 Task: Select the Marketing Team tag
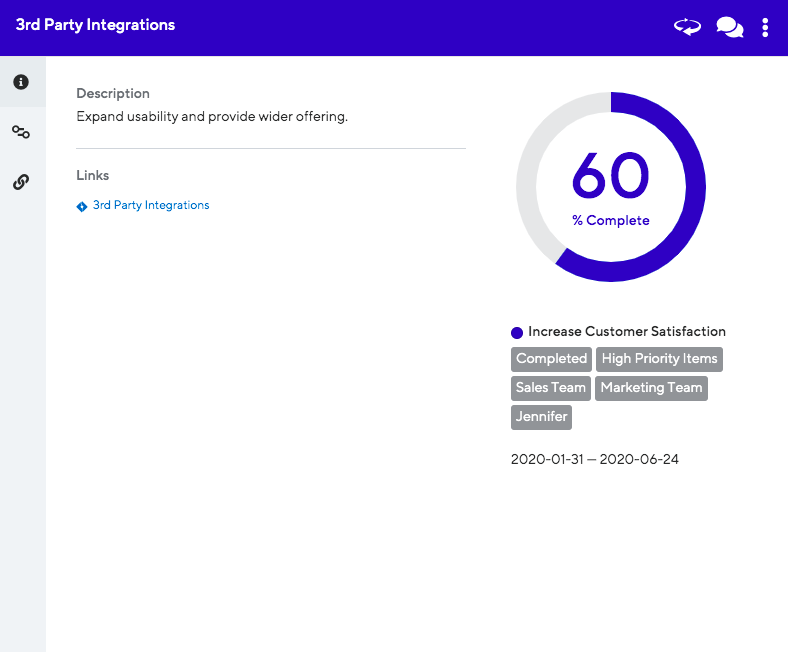651,388
